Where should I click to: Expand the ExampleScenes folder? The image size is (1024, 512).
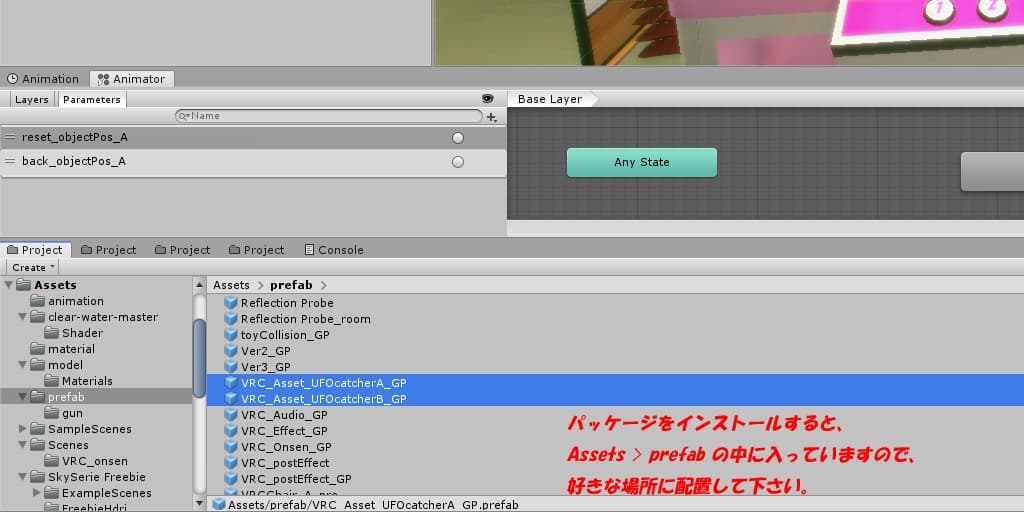click(x=37, y=493)
